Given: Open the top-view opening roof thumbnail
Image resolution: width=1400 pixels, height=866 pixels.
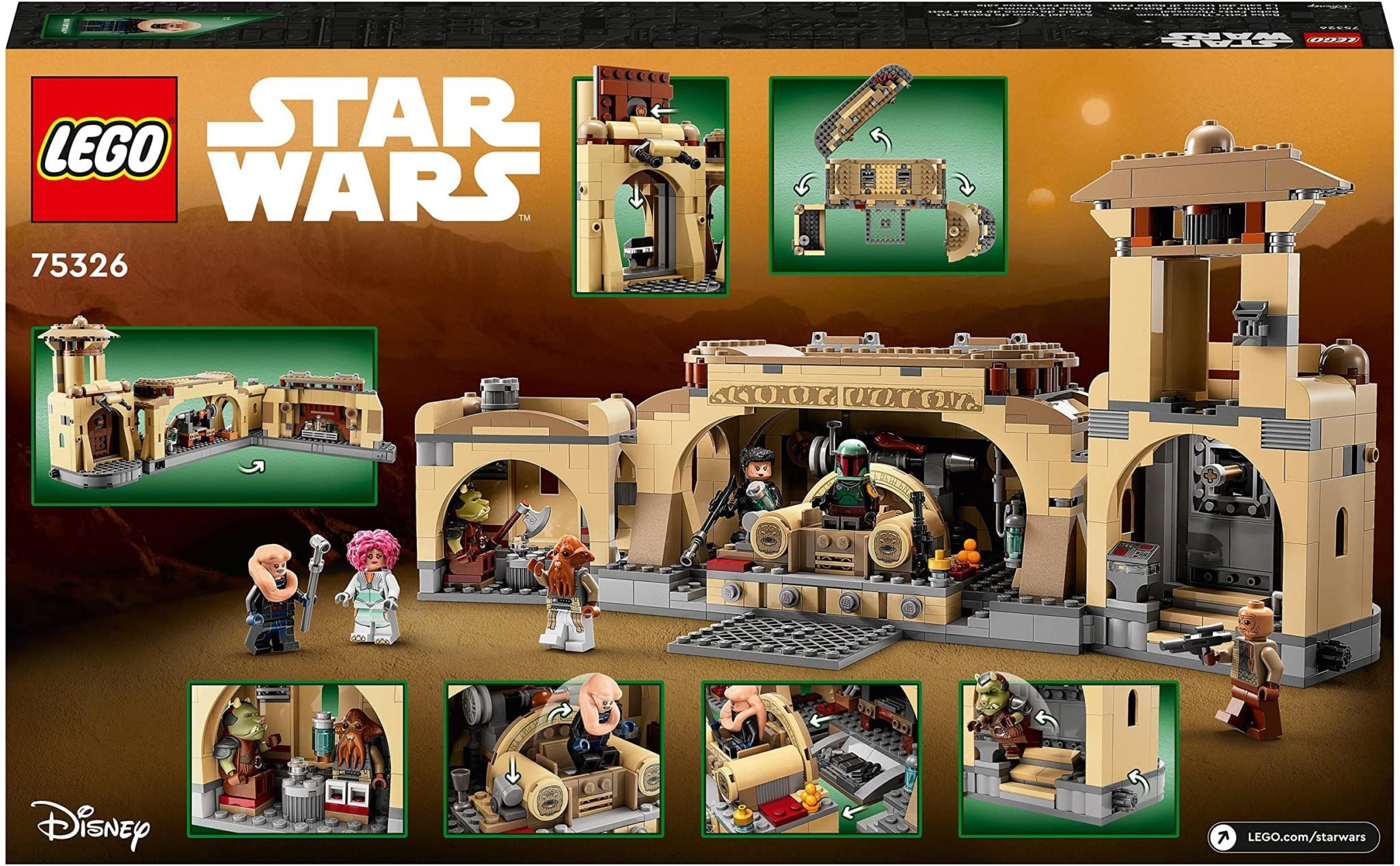Looking at the screenshot, I should (x=888, y=175).
